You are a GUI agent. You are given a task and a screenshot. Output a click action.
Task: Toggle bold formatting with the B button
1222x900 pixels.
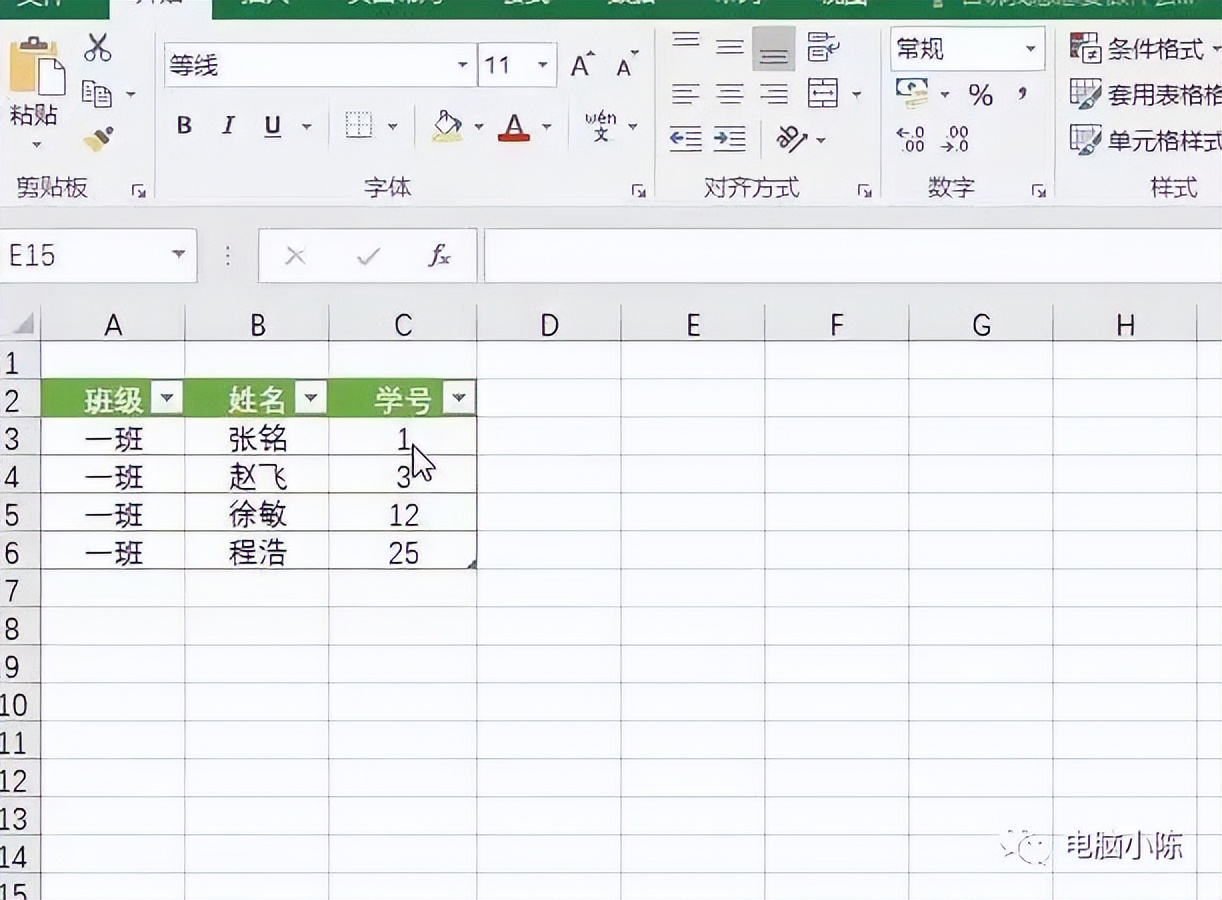tap(183, 126)
